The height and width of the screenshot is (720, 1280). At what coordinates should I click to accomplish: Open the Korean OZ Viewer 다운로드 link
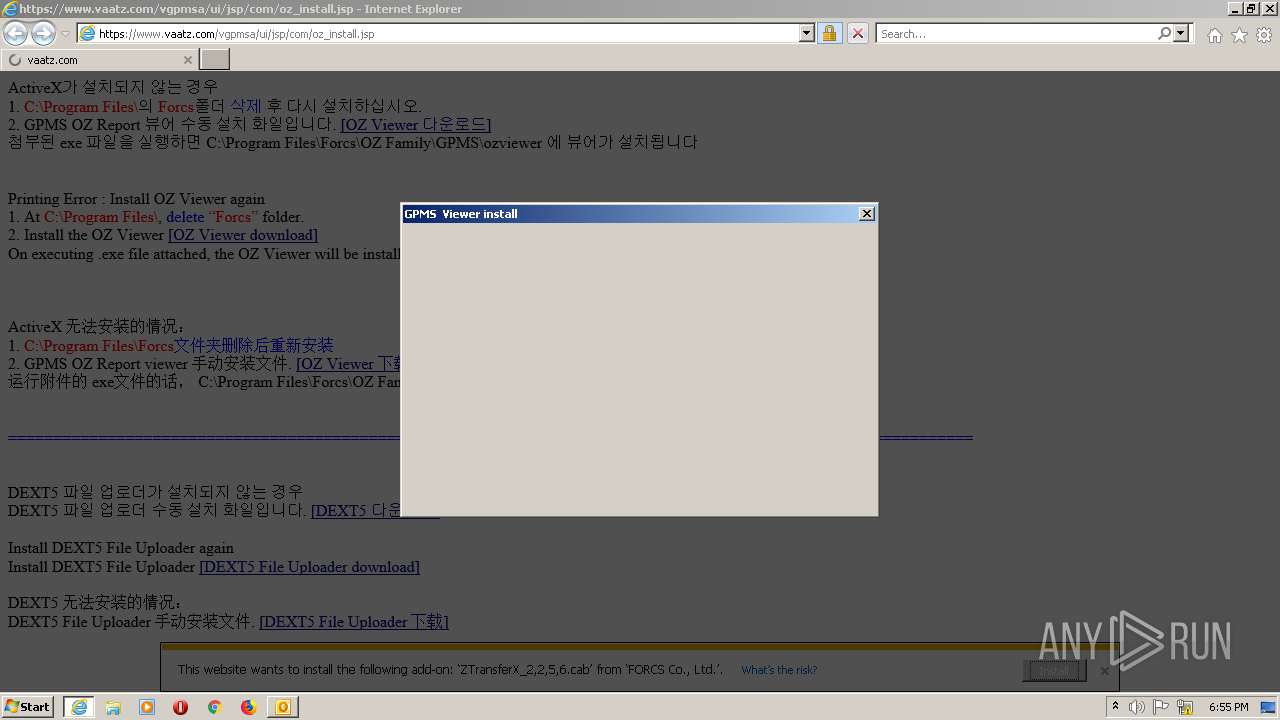(x=415, y=125)
